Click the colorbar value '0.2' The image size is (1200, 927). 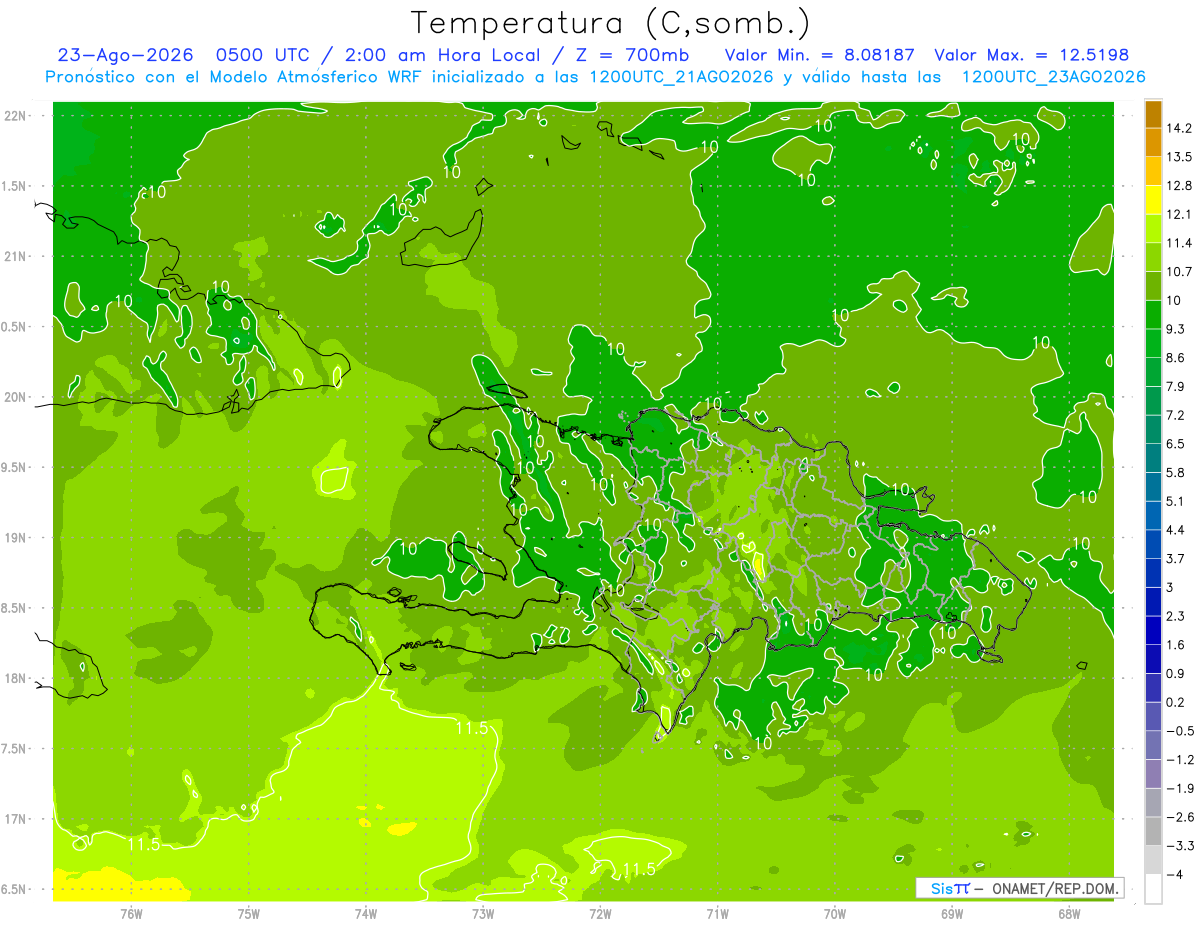coord(1177,702)
